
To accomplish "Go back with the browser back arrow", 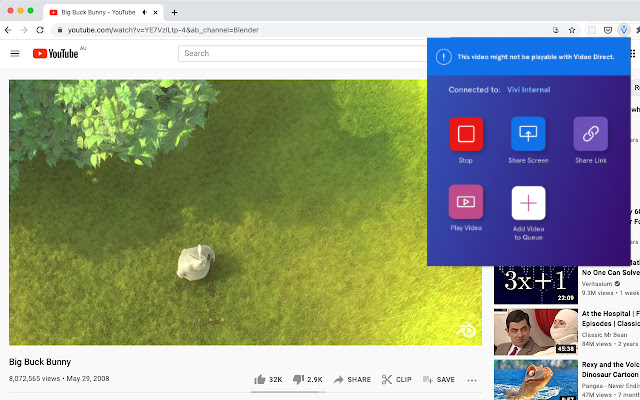I will pos(8,30).
